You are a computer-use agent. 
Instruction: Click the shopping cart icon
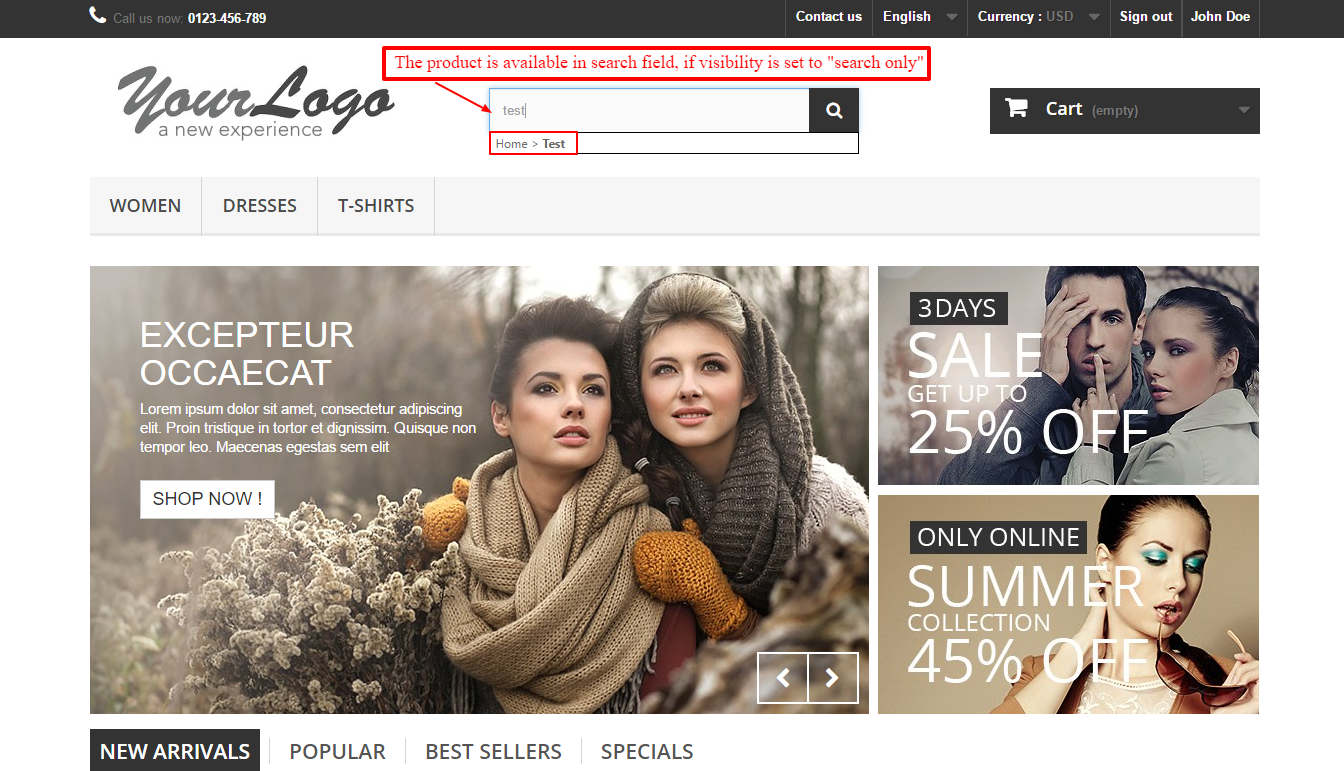(1016, 108)
